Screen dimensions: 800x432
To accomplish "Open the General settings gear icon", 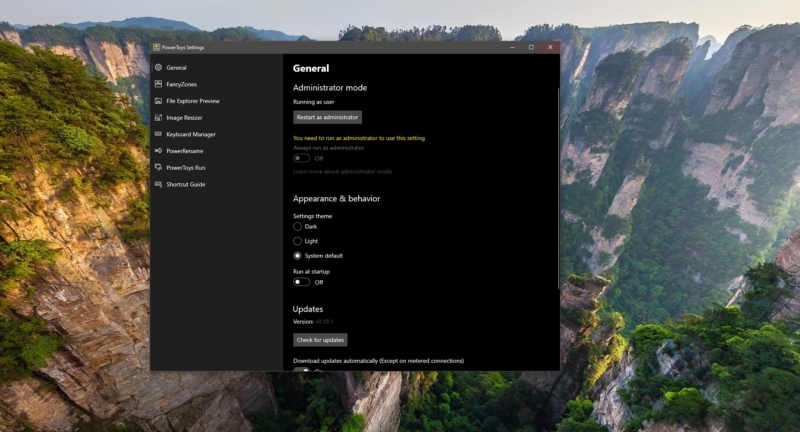I will 158,68.
